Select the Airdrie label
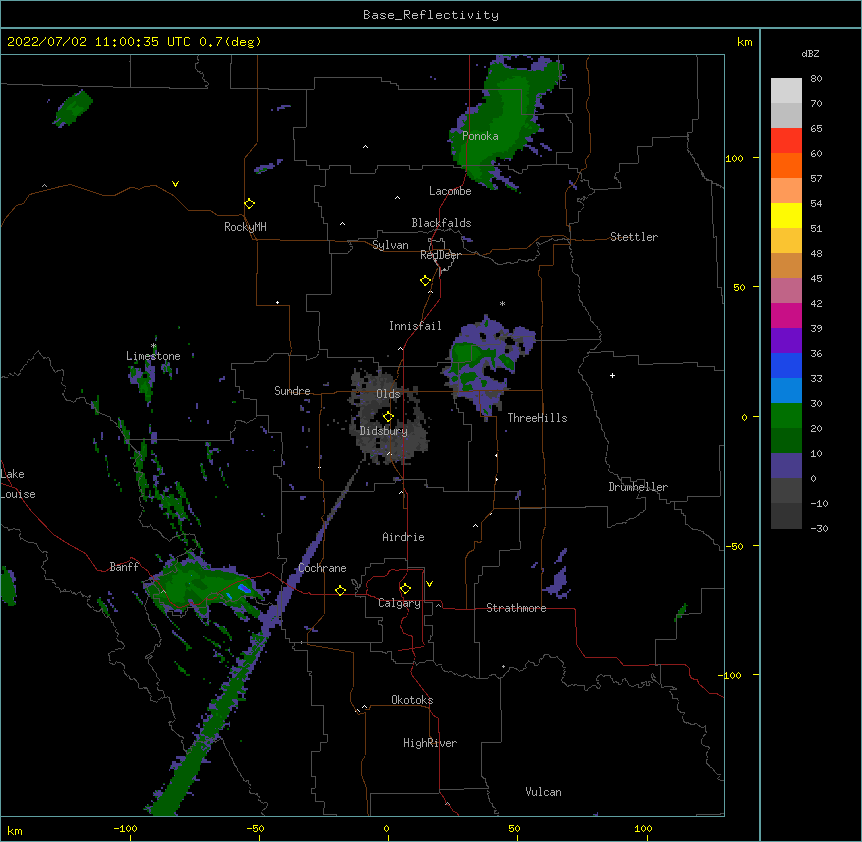This screenshot has width=862, height=842. [x=404, y=537]
